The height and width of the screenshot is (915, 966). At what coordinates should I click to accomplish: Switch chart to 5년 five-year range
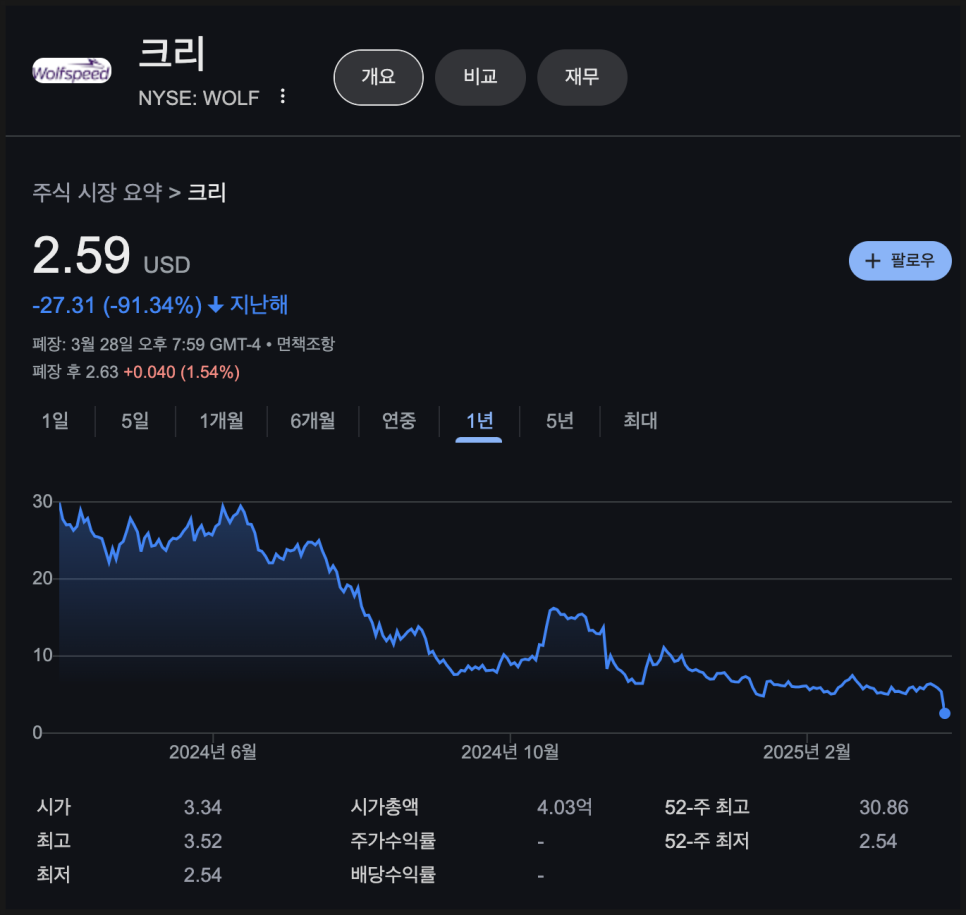point(559,421)
